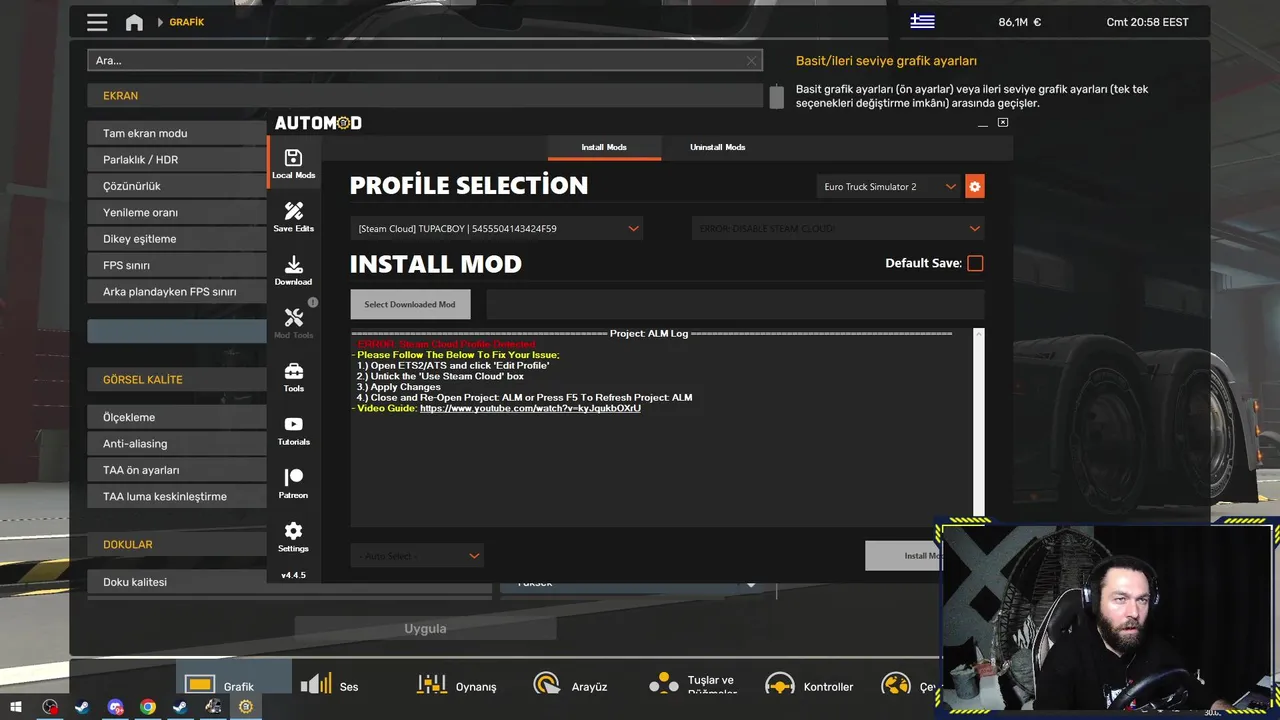This screenshot has height=720, width=1280.
Task: Select Ölçekleme option
Action: (178, 417)
